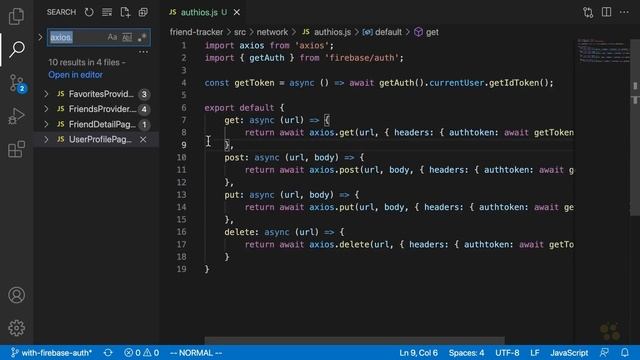Image resolution: width=640 pixels, height=360 pixels.
Task: Open problems: errors and warnings count
Action: [141, 353]
